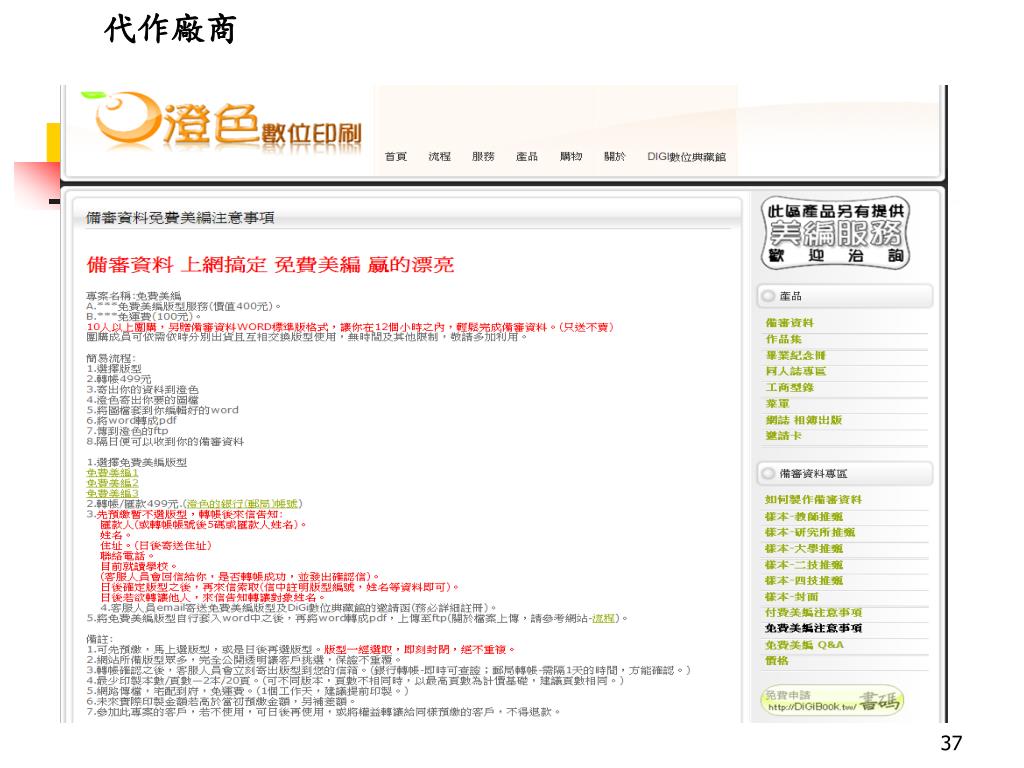Click the red headline 備審資料 上網搞定
Image resolution: width=1024 pixels, height=768 pixels.
click(270, 264)
